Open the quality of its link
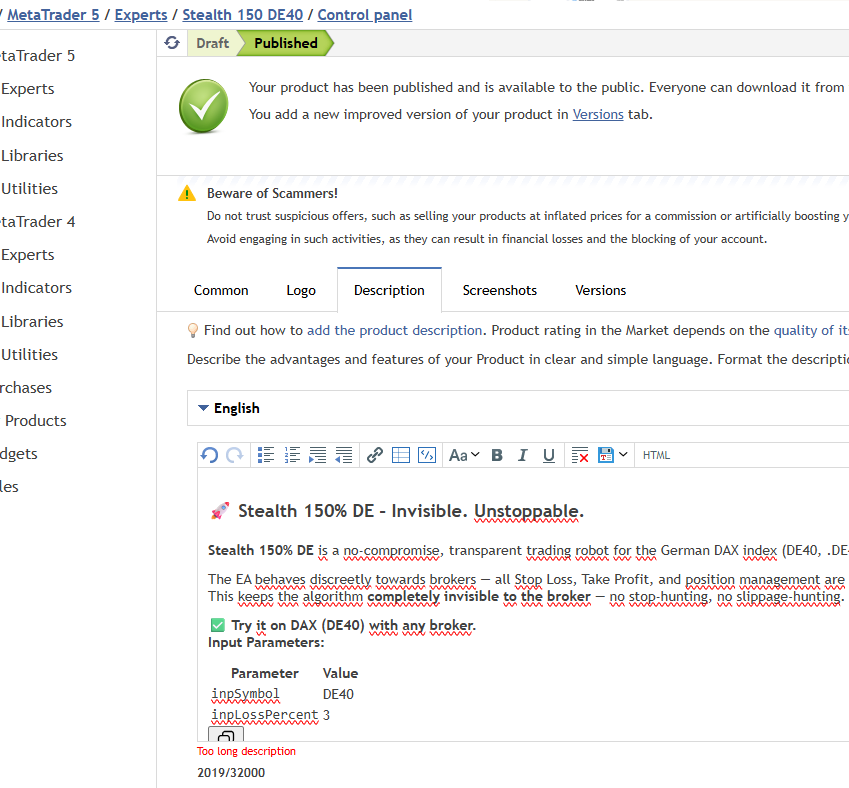Viewport: 849px width, 788px height. pyautogui.click(x=811, y=330)
